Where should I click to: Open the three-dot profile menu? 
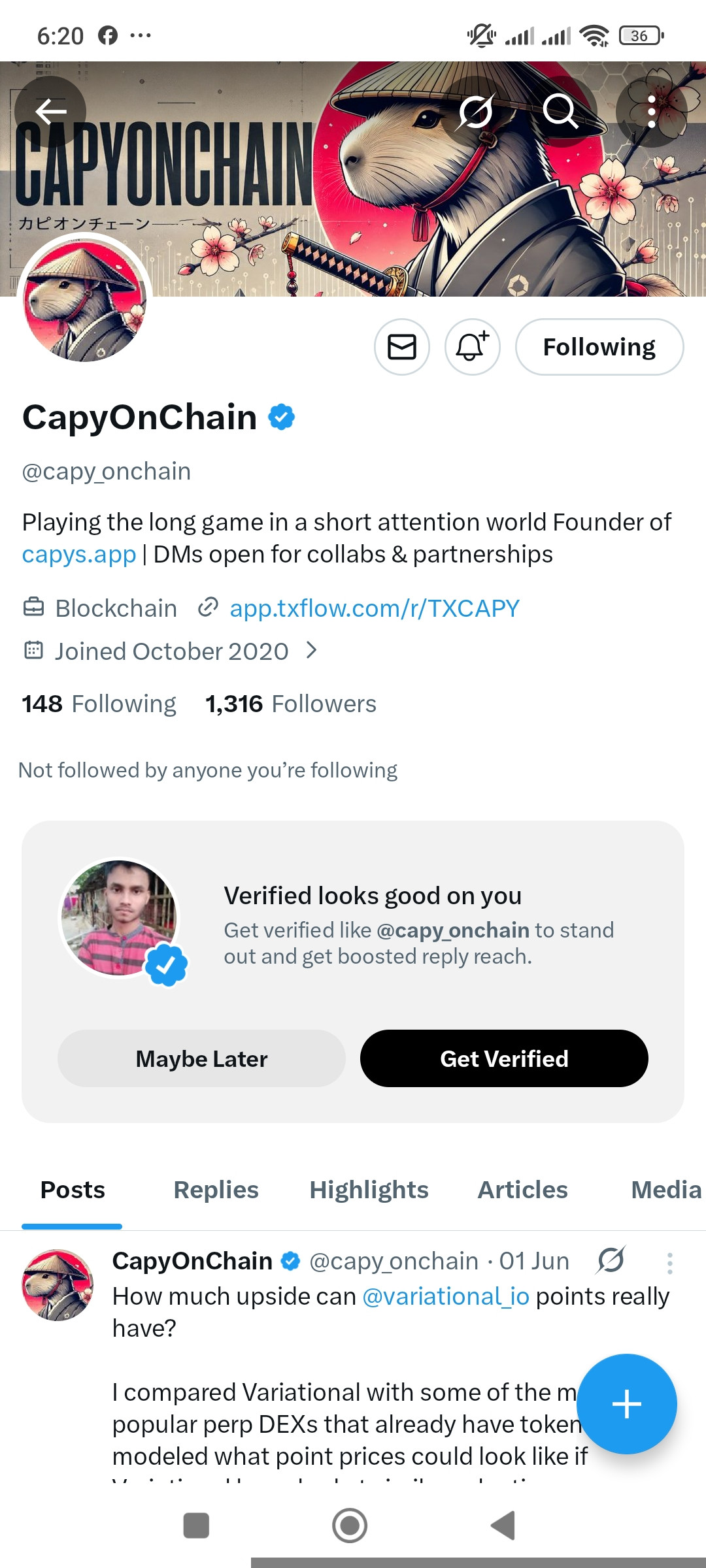click(x=652, y=112)
